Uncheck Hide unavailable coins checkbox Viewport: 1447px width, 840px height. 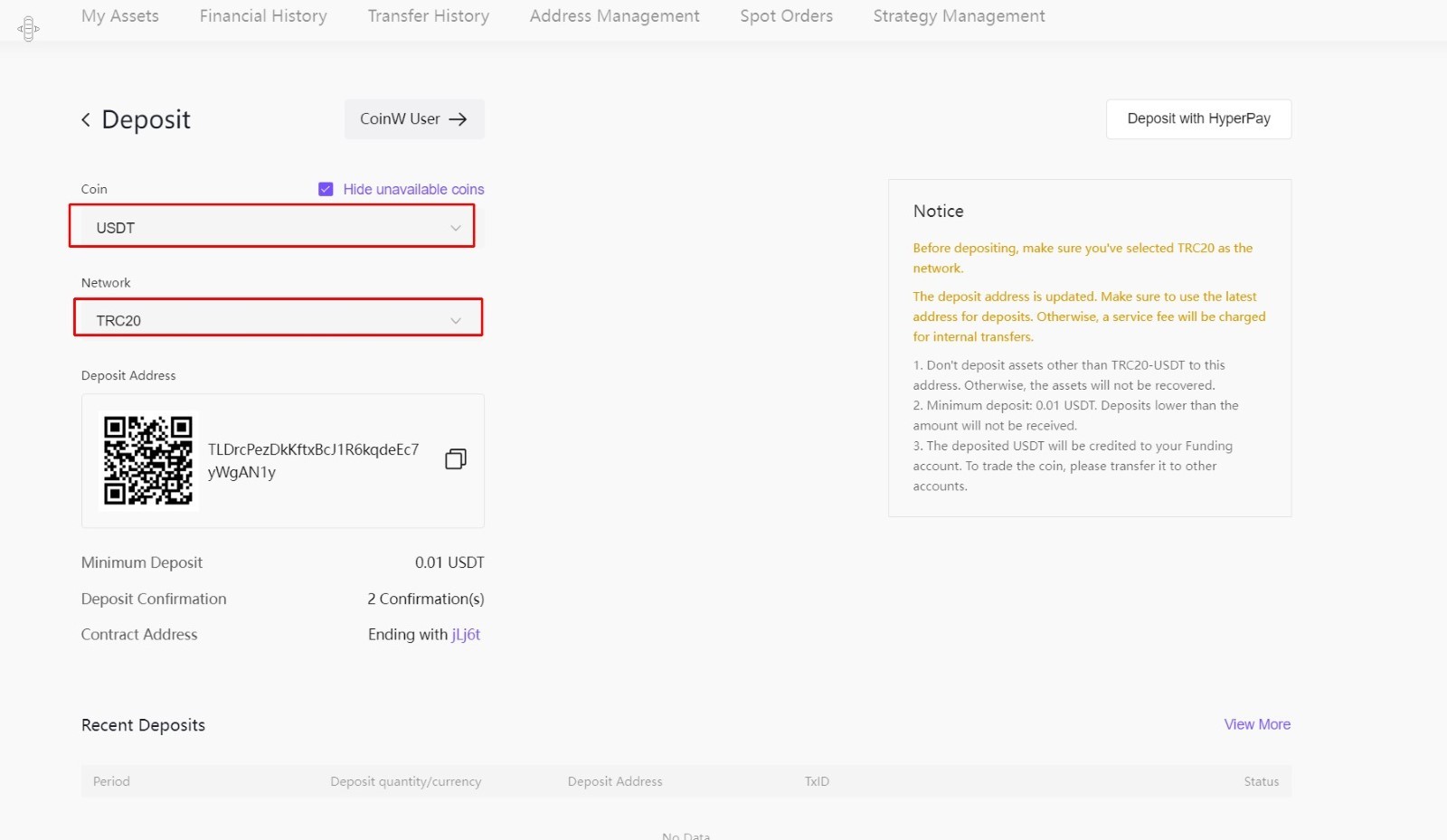(326, 189)
